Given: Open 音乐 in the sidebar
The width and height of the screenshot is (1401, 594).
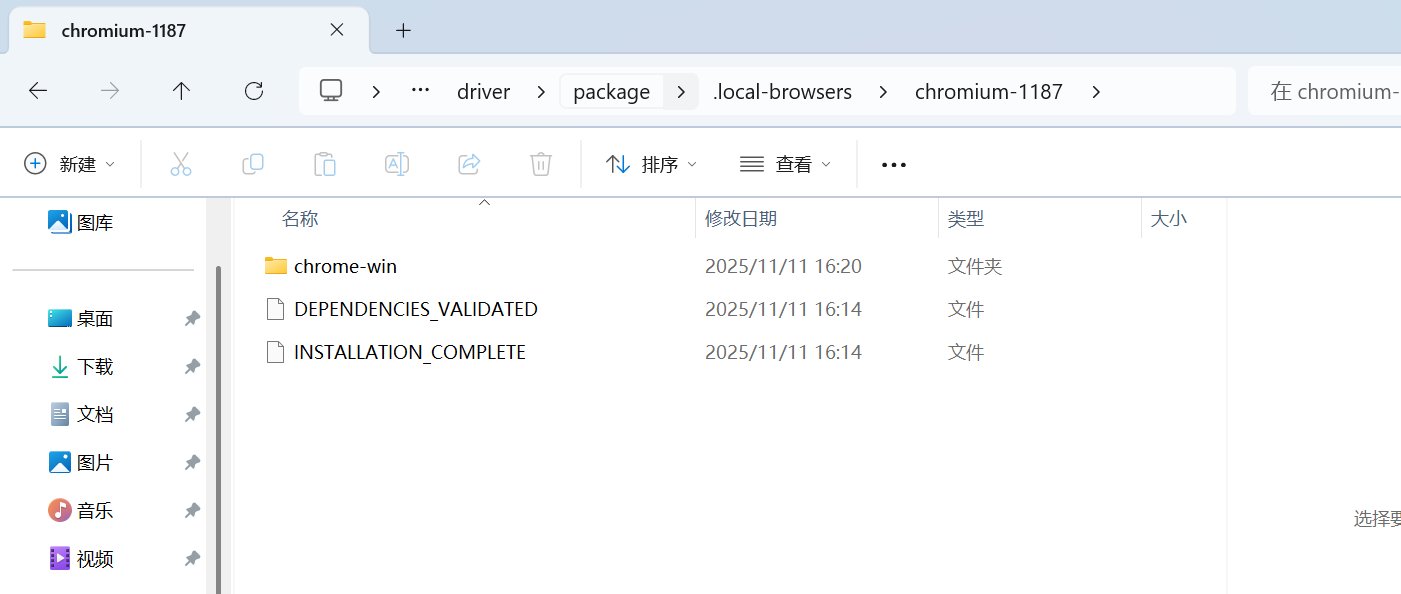Looking at the screenshot, I should (x=81, y=511).
